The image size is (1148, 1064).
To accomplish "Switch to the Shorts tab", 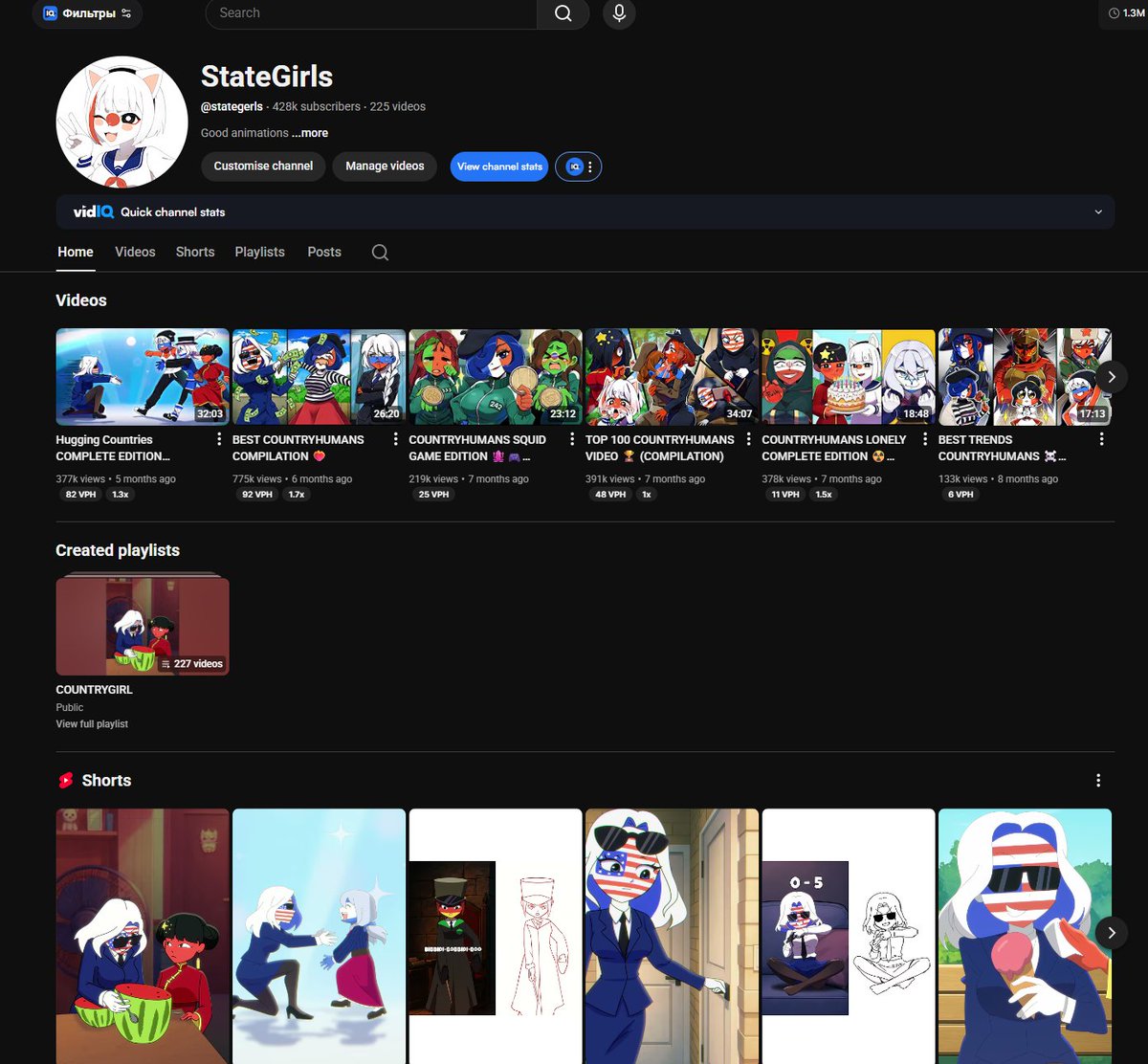I will pos(195,252).
